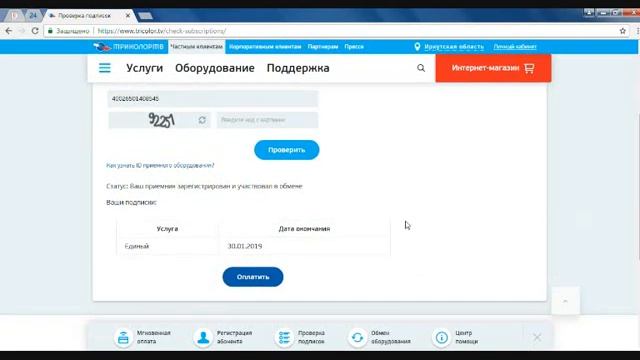
Task: Select Корпоративным клиентам tab
Action: pos(265,47)
